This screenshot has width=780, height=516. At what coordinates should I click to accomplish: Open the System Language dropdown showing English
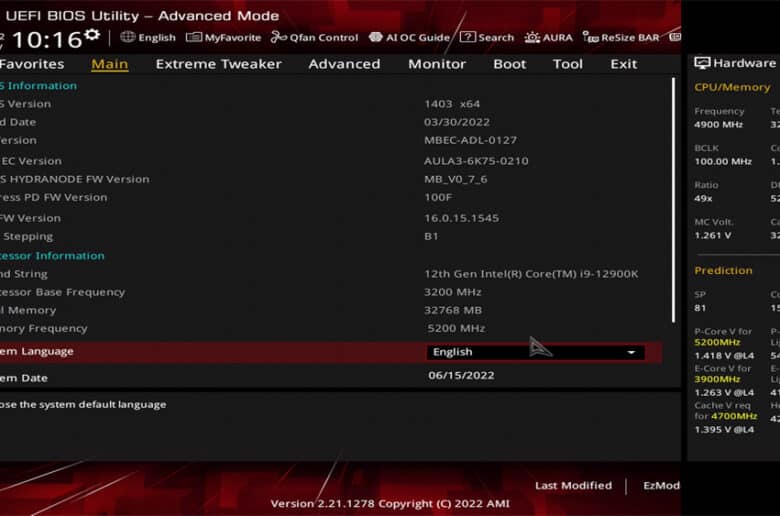coord(535,352)
